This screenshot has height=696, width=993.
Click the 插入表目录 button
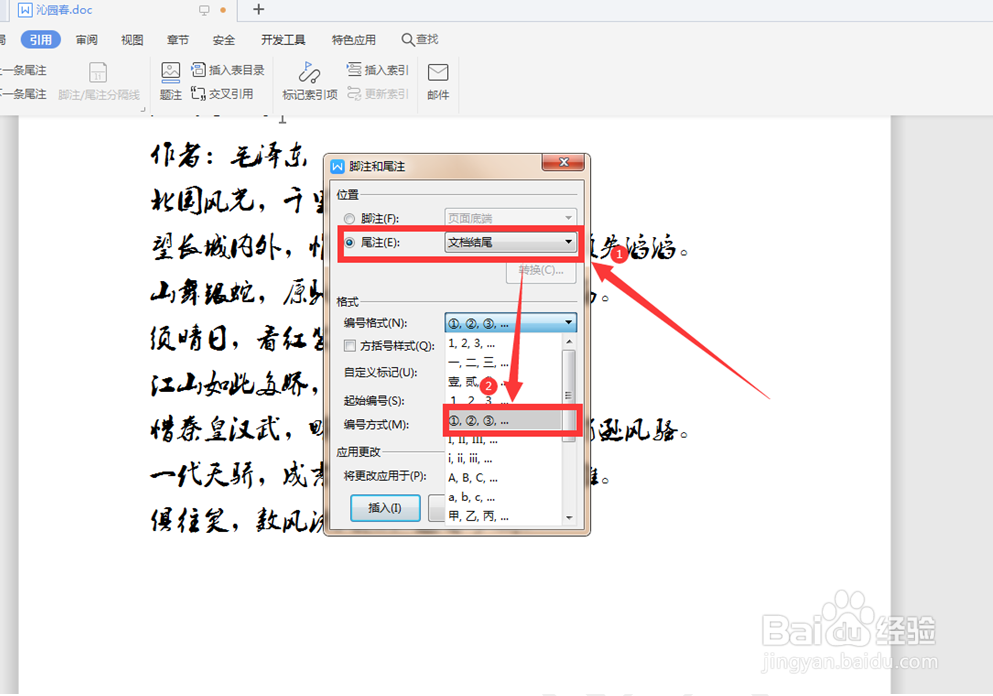228,70
